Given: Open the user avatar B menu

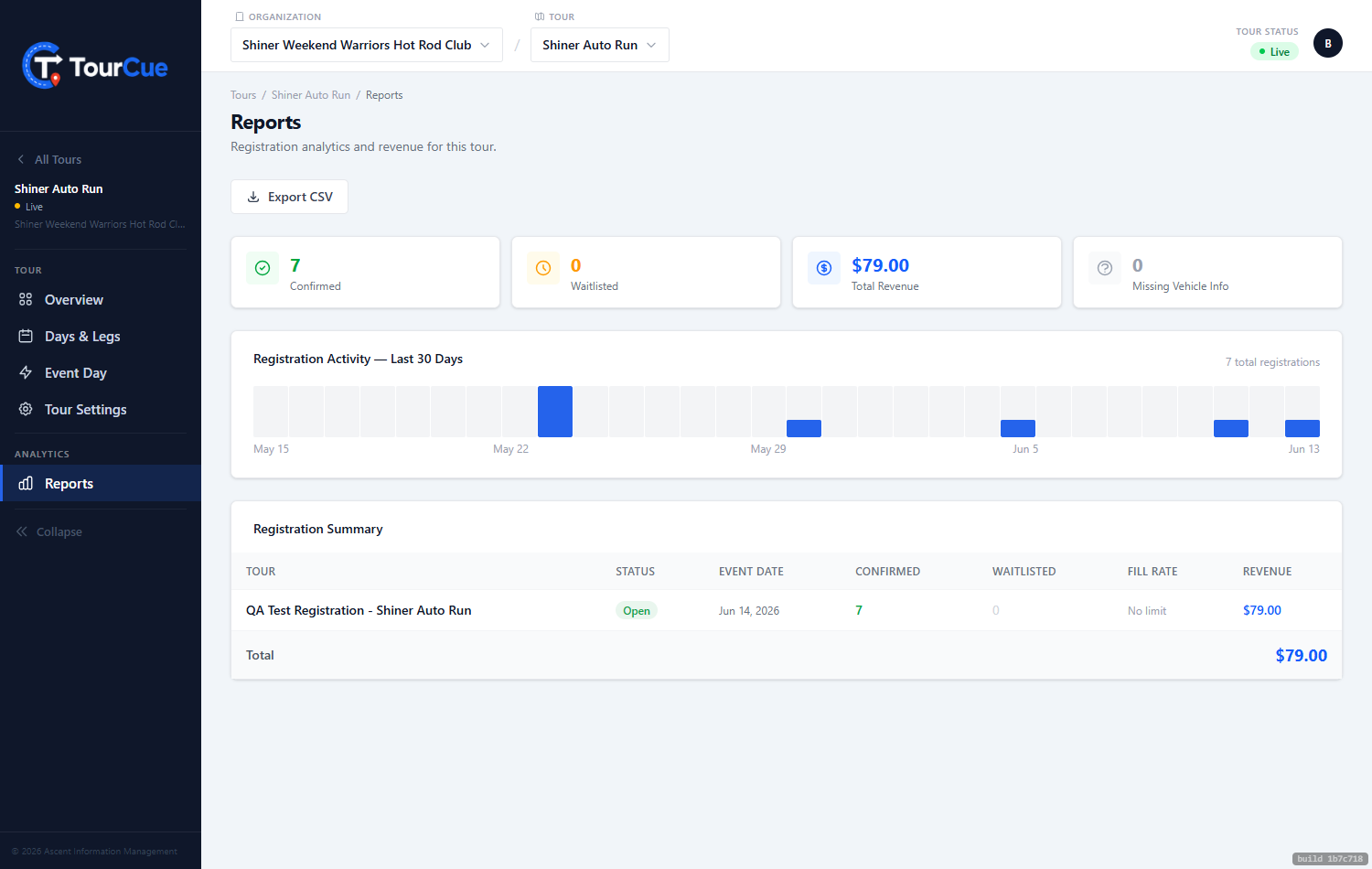Looking at the screenshot, I should click(x=1328, y=43).
